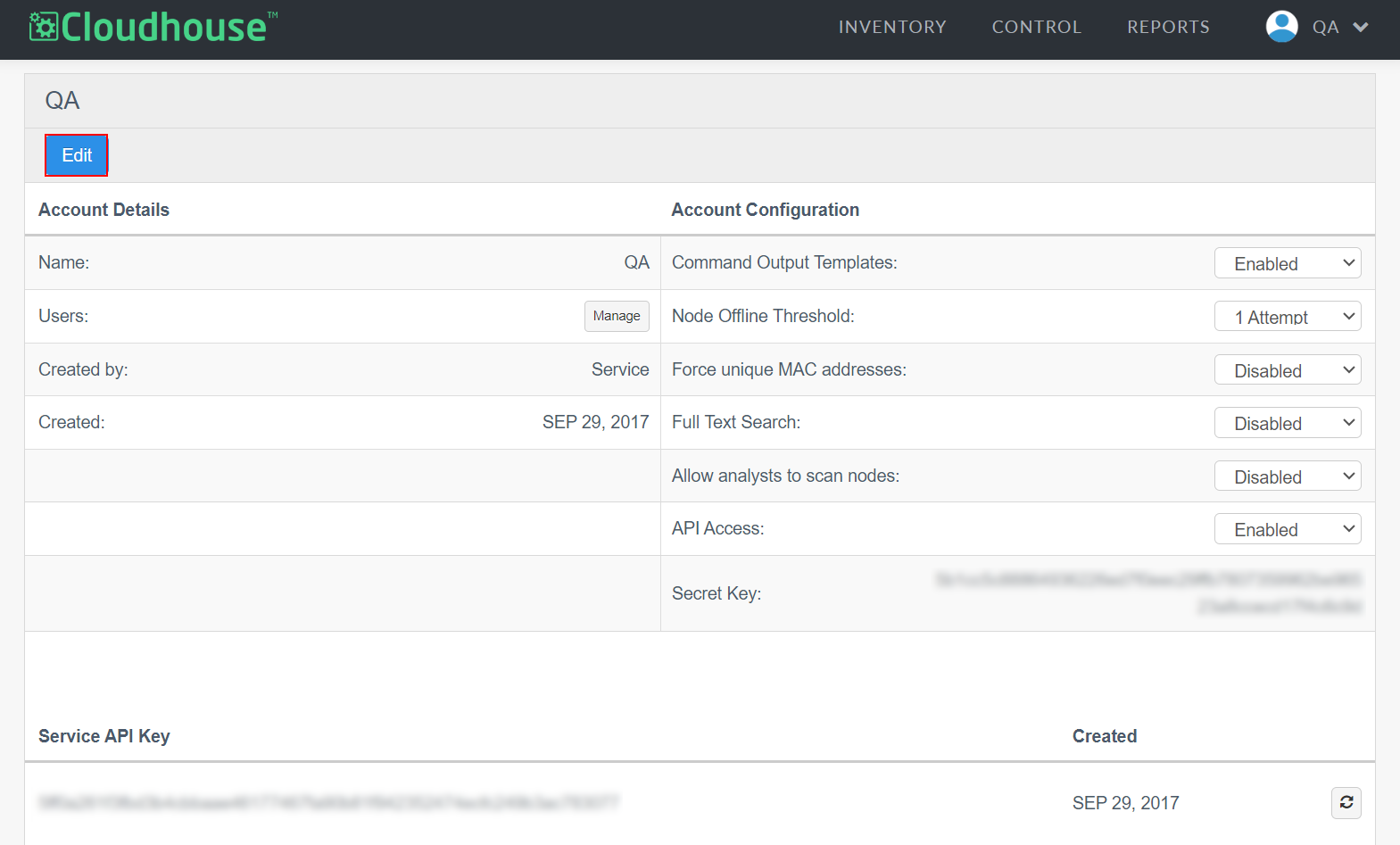Open the Full Text Search dropdown
1400x845 pixels.
click(1288, 423)
